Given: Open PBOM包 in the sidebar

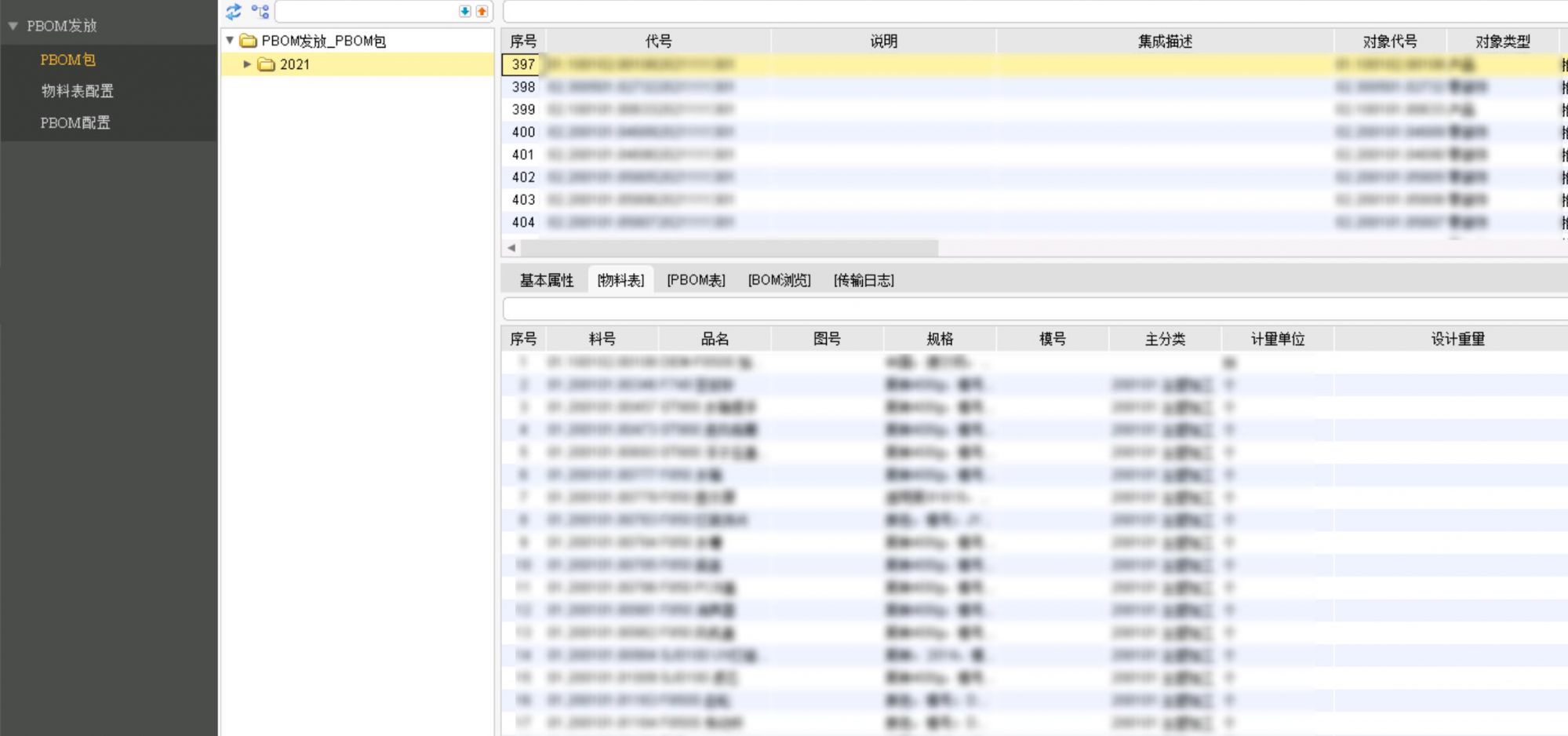Looking at the screenshot, I should pos(68,60).
